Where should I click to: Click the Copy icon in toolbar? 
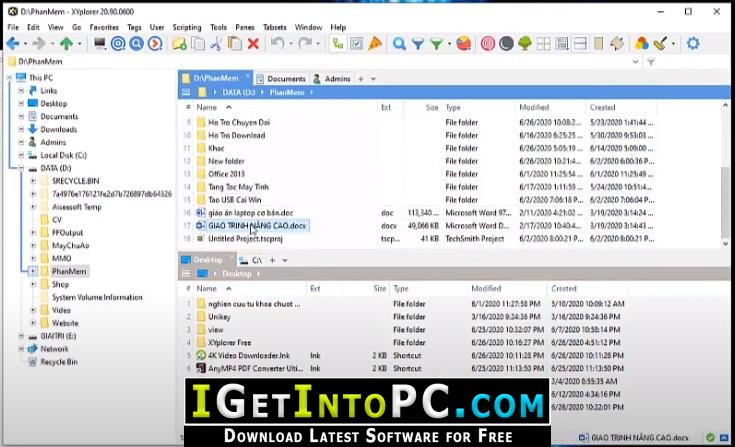coord(198,44)
